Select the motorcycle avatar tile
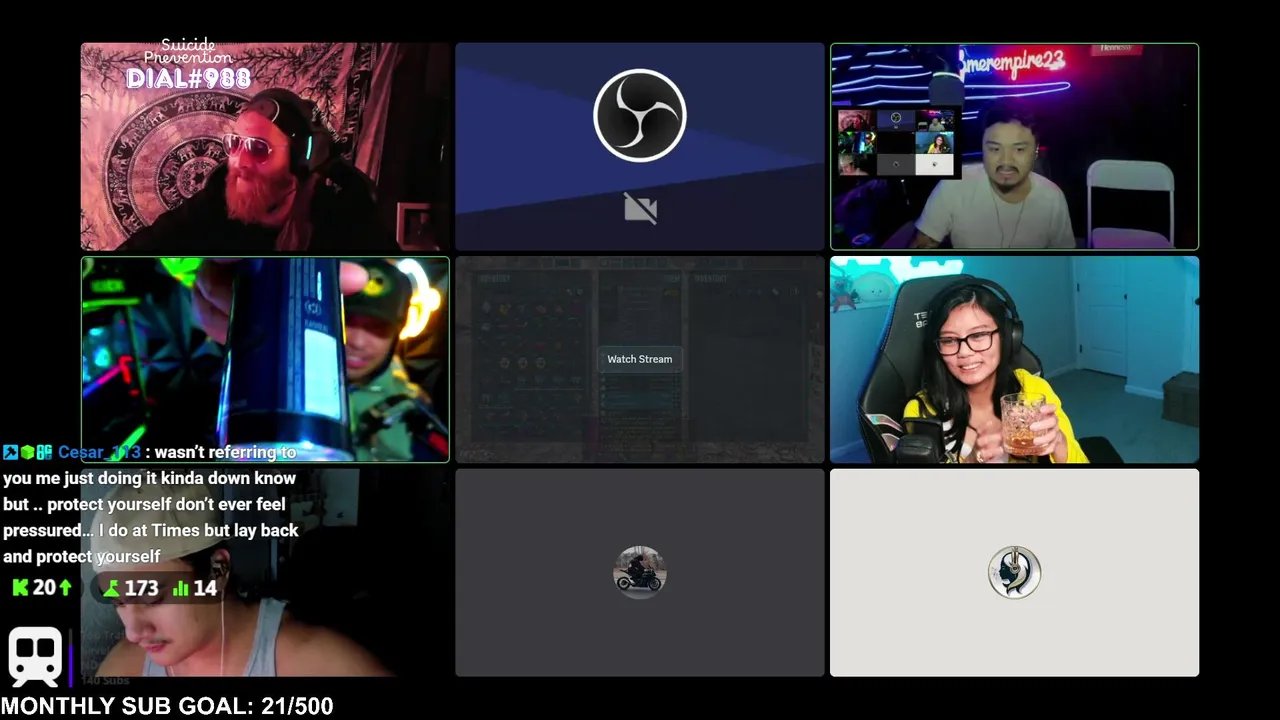 [640, 572]
